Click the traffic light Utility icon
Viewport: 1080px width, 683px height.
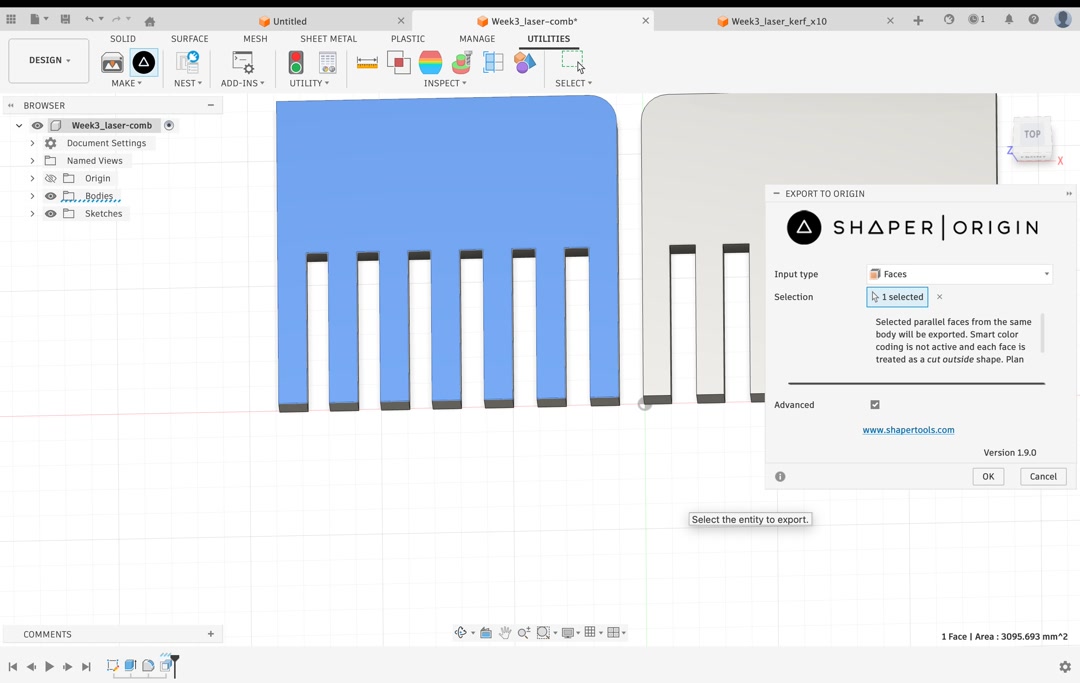[296, 63]
